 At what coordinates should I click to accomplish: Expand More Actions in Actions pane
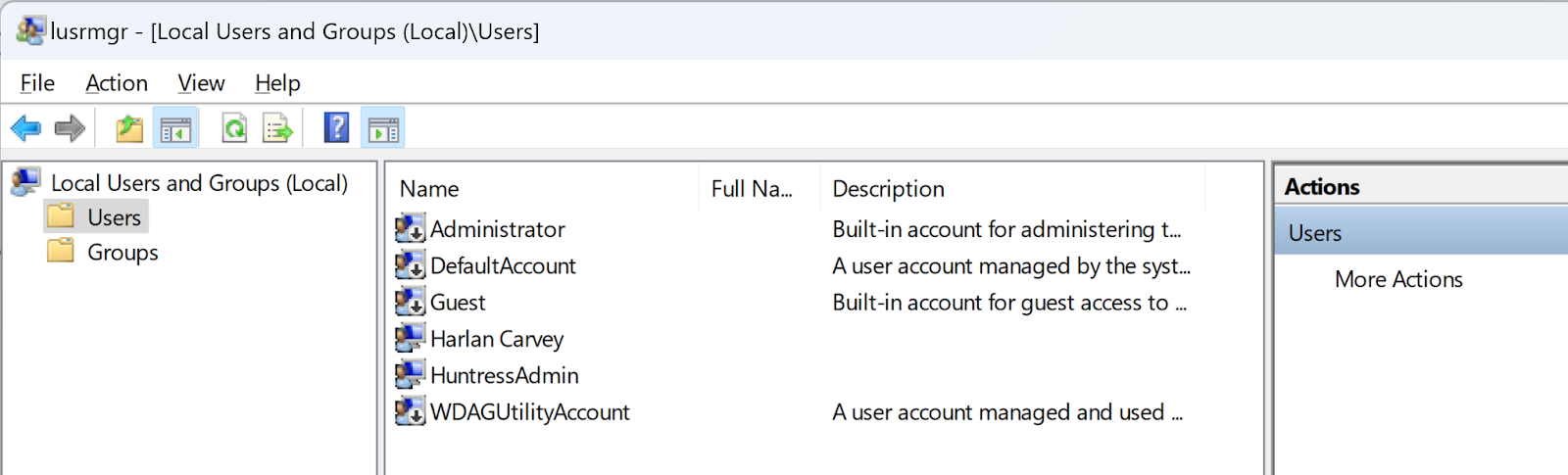tap(1398, 279)
